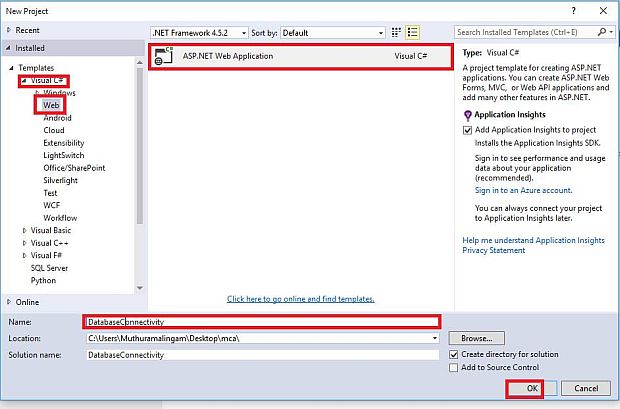Viewport: 620px width, 409px height.
Task: Expand the Visual F# node
Action: coord(25,256)
